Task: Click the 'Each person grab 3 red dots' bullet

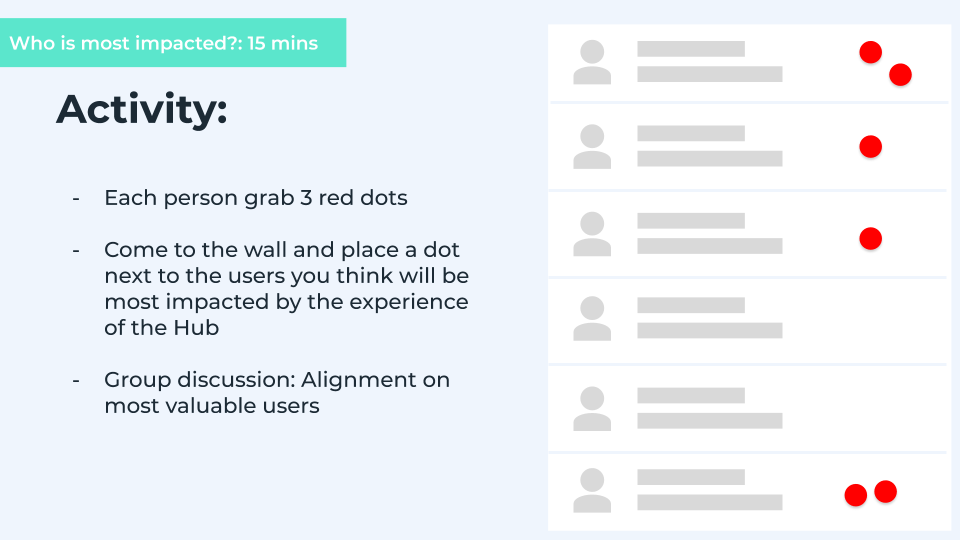Action: (x=255, y=198)
